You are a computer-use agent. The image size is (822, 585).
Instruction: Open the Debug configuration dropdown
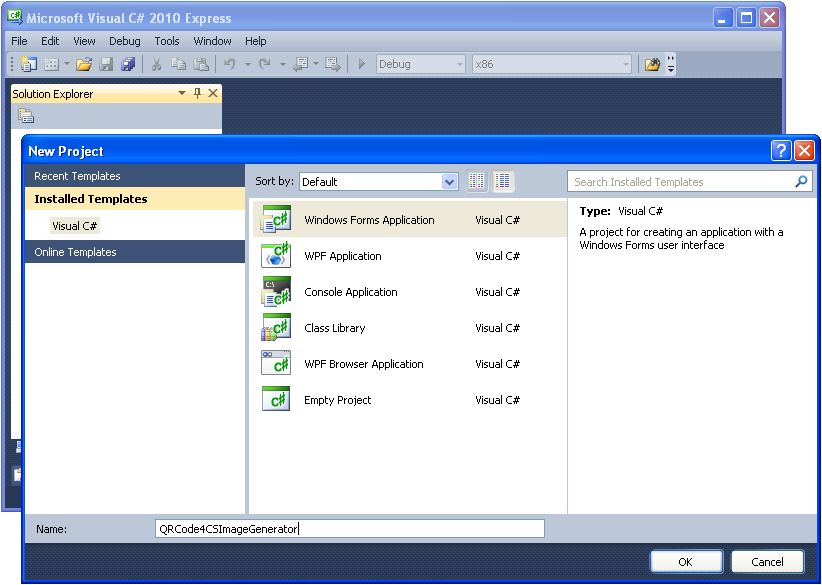pyautogui.click(x=420, y=64)
